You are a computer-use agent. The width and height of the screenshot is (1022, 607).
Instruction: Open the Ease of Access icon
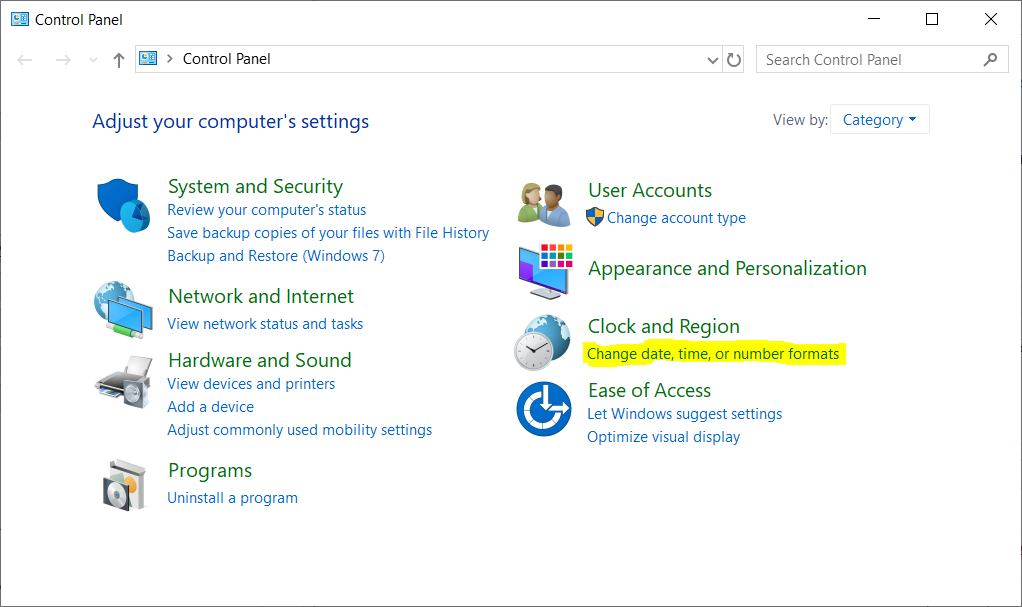[x=544, y=409]
